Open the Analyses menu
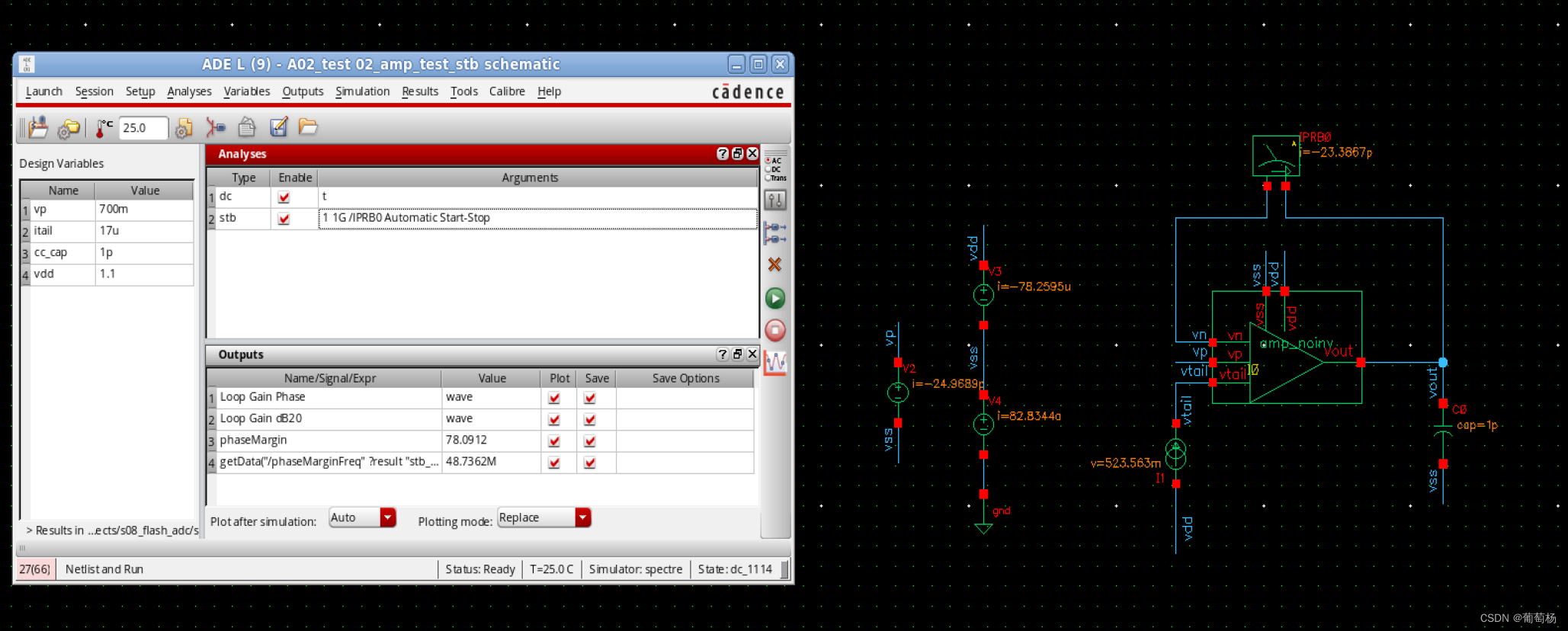This screenshot has width=1568, height=631. pyautogui.click(x=190, y=91)
